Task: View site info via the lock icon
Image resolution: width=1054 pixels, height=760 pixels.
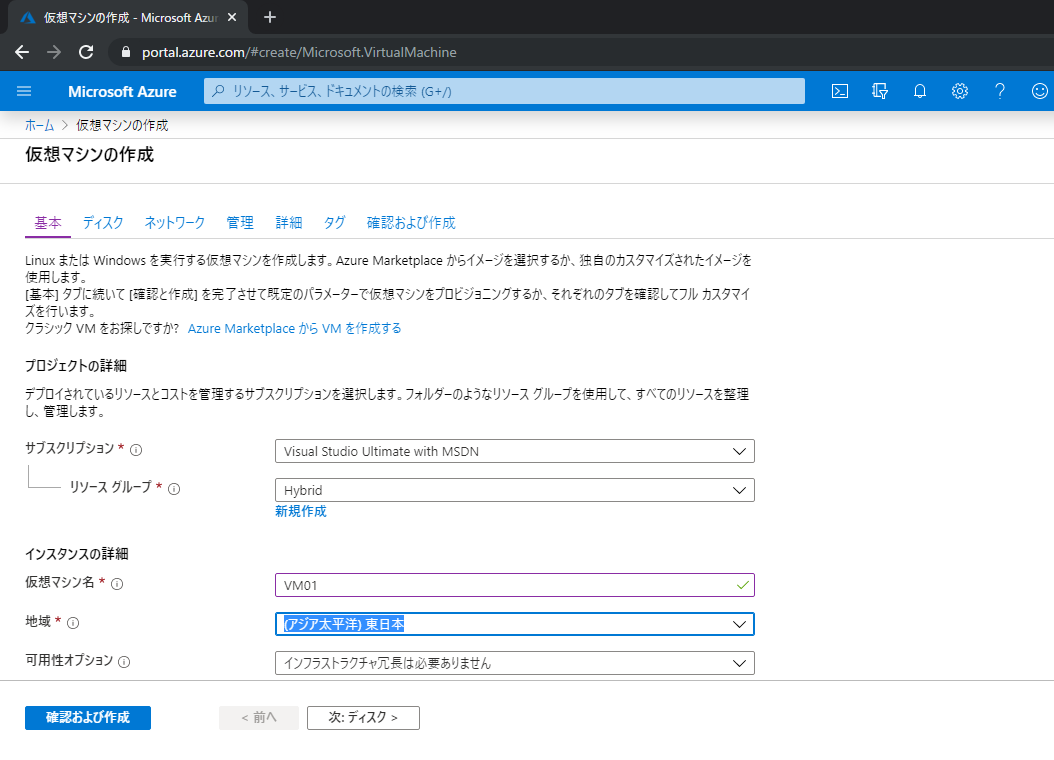Action: [x=126, y=52]
